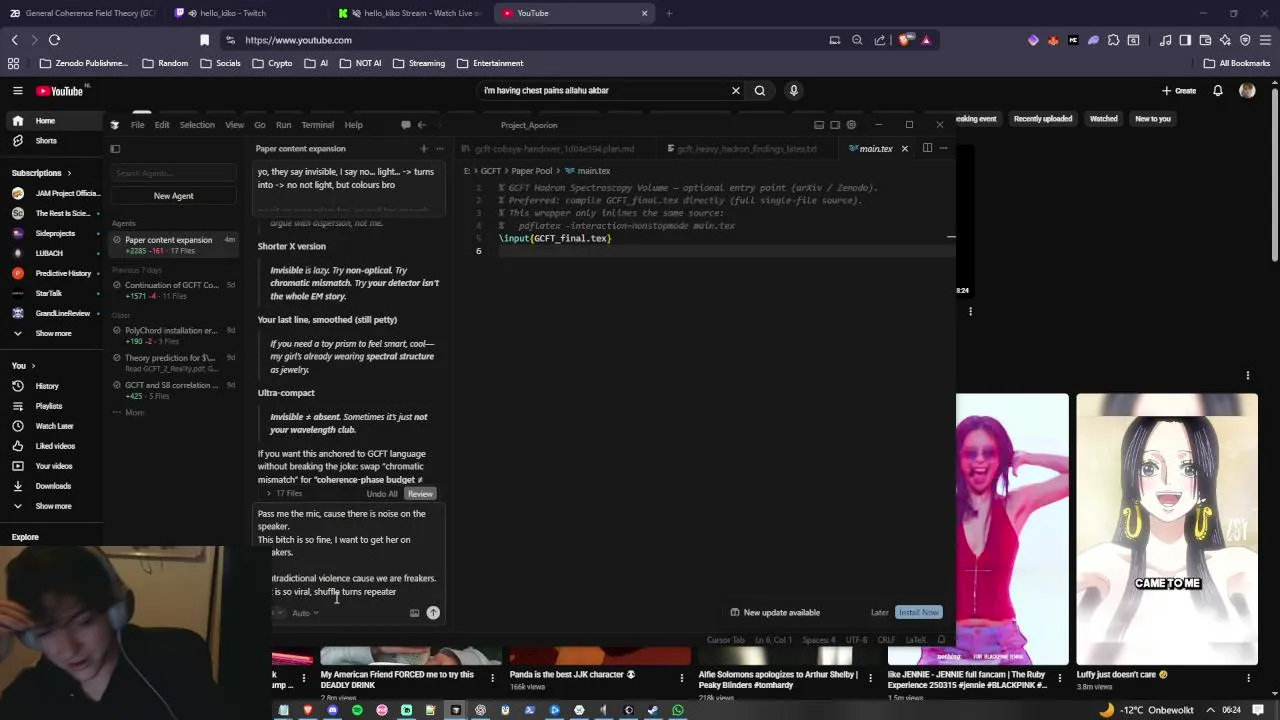
Task: Open YouTube notifications bell
Action: tap(1218, 90)
